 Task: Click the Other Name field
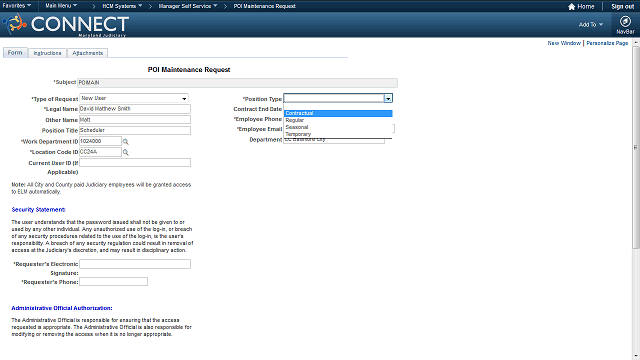[x=135, y=120]
